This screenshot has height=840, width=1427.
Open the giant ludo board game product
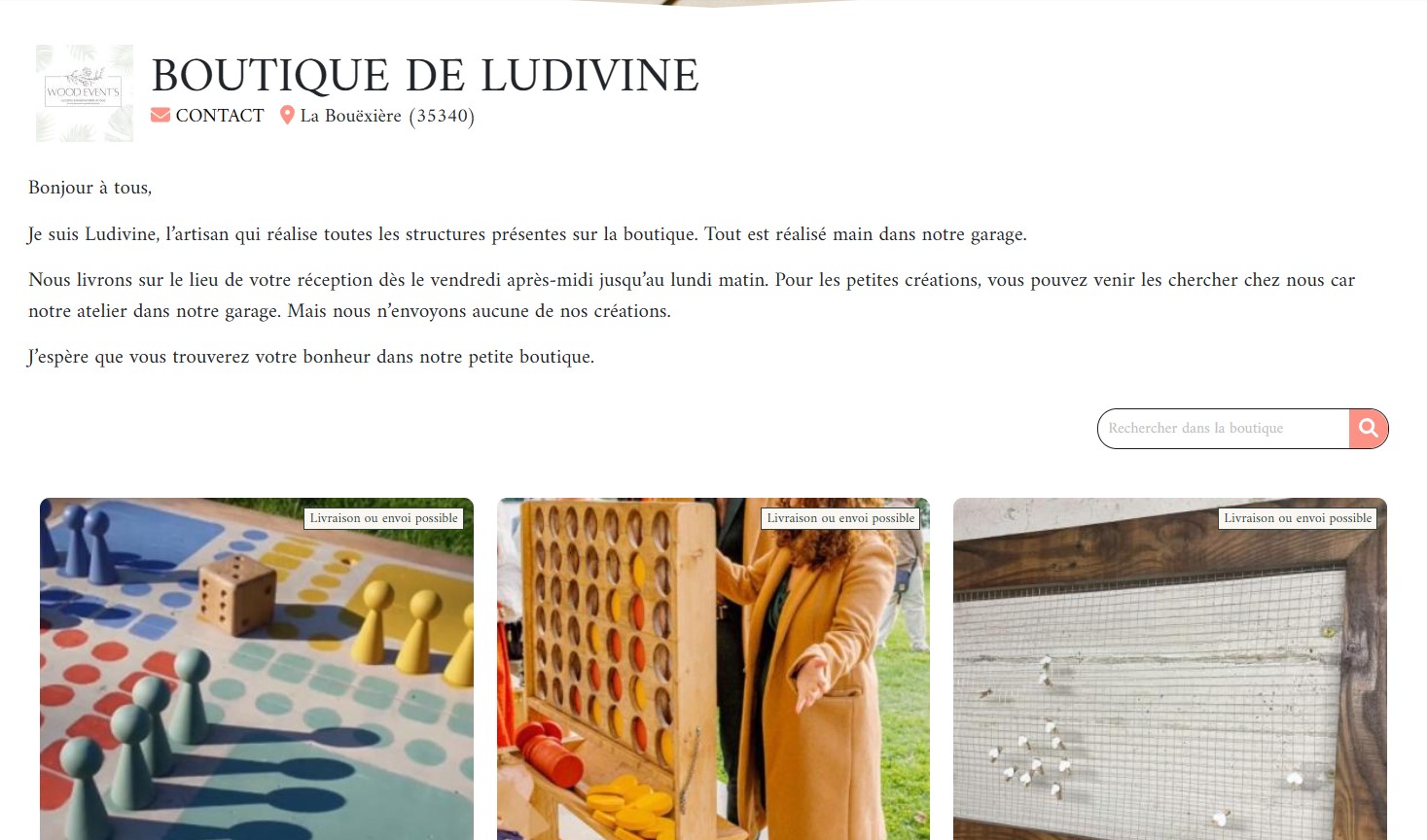click(x=257, y=669)
